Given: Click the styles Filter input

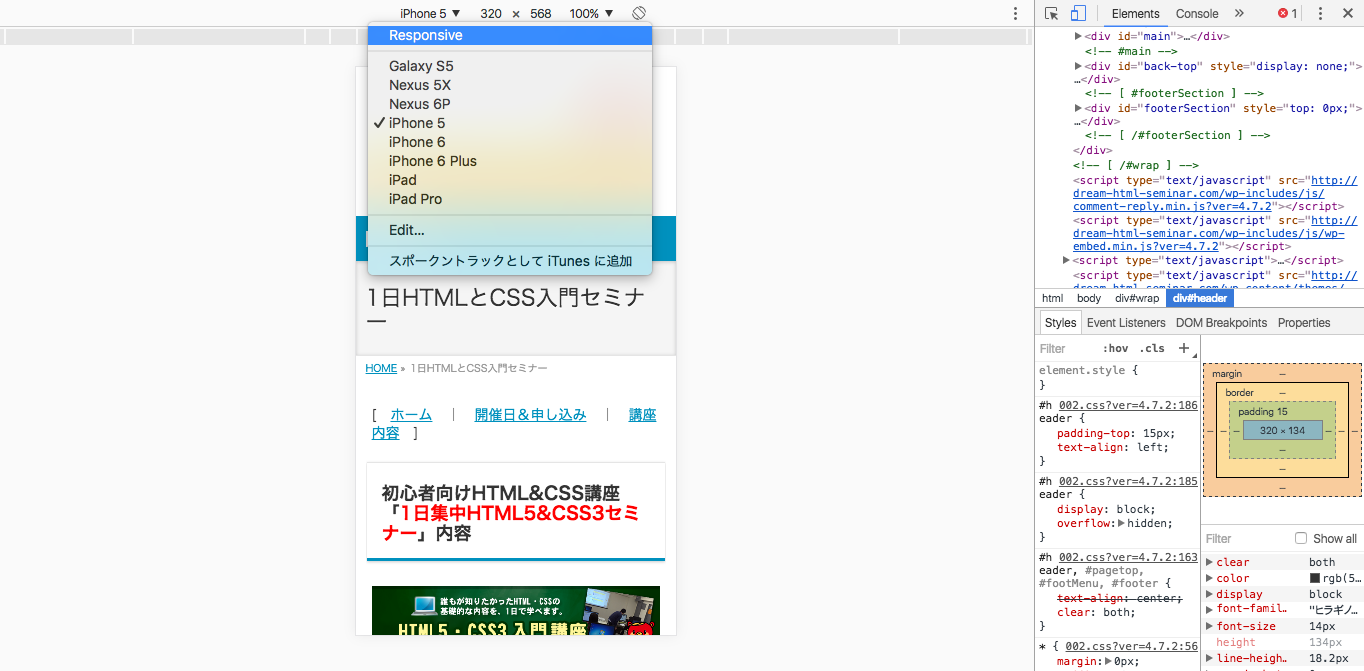Looking at the screenshot, I should [1065, 348].
